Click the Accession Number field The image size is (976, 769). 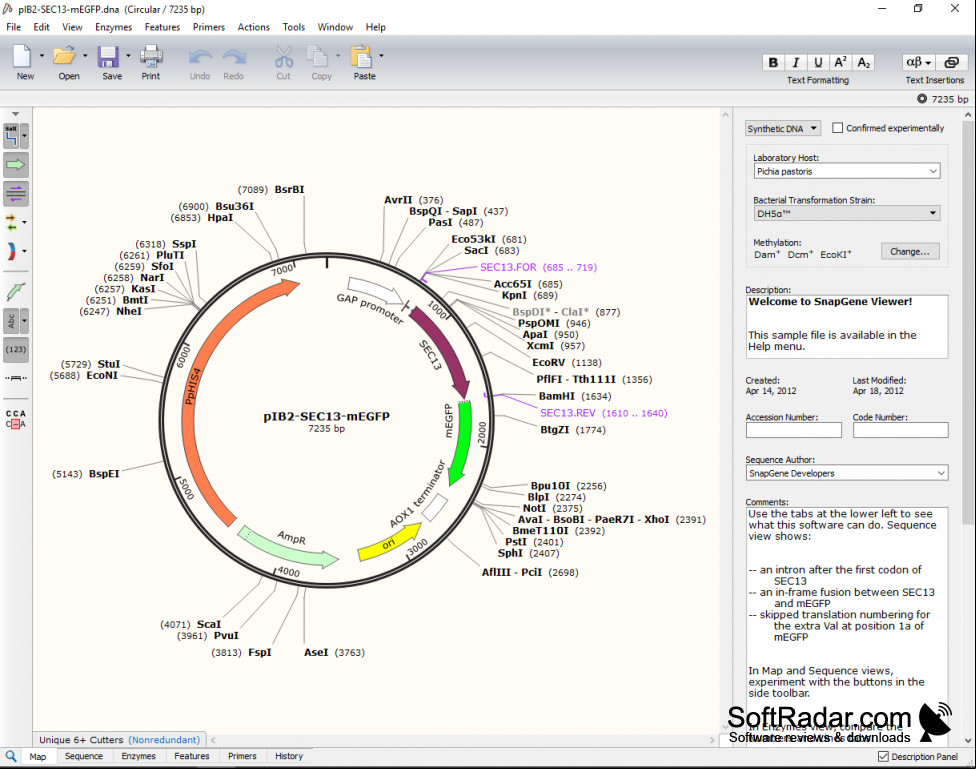point(794,430)
